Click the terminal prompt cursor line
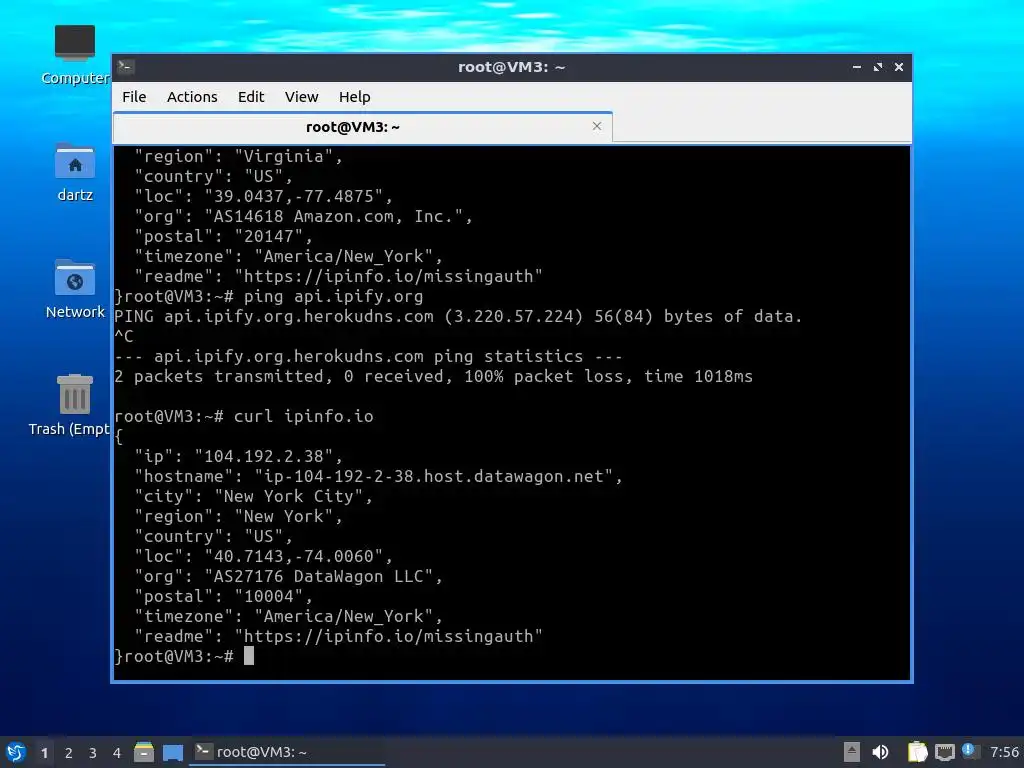 tap(184, 656)
